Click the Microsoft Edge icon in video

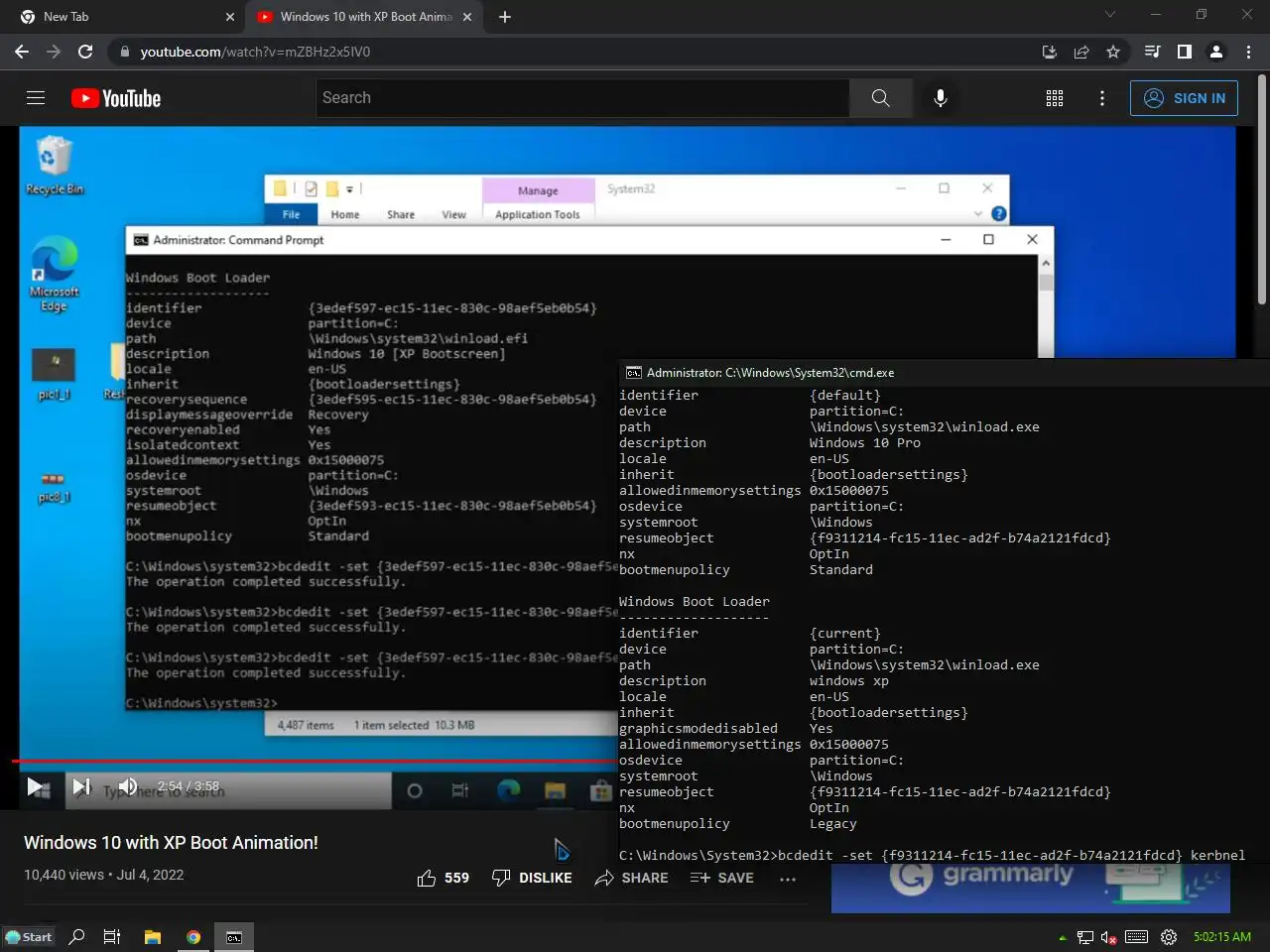coord(55,275)
